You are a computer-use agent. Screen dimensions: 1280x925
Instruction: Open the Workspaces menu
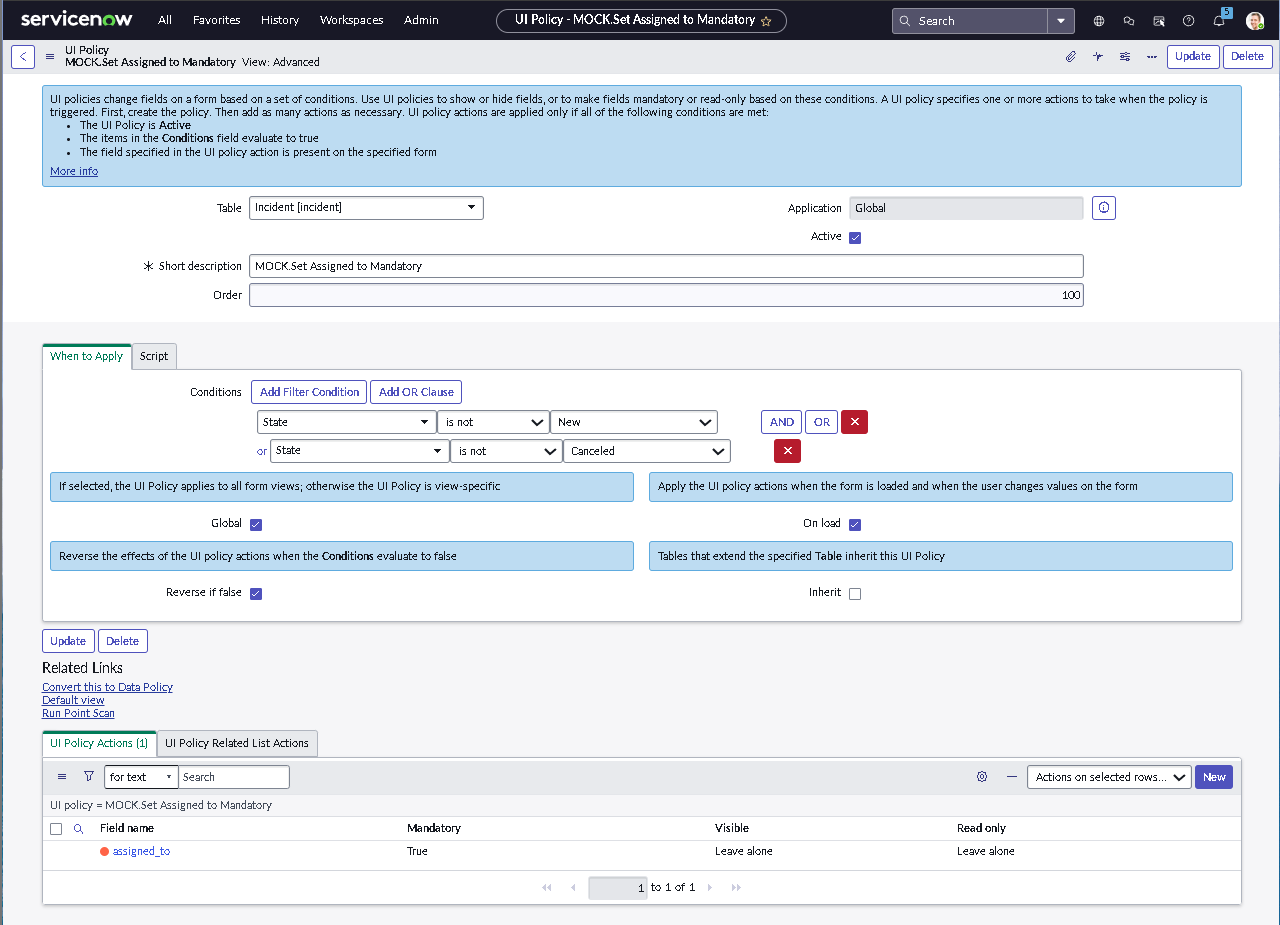351,19
